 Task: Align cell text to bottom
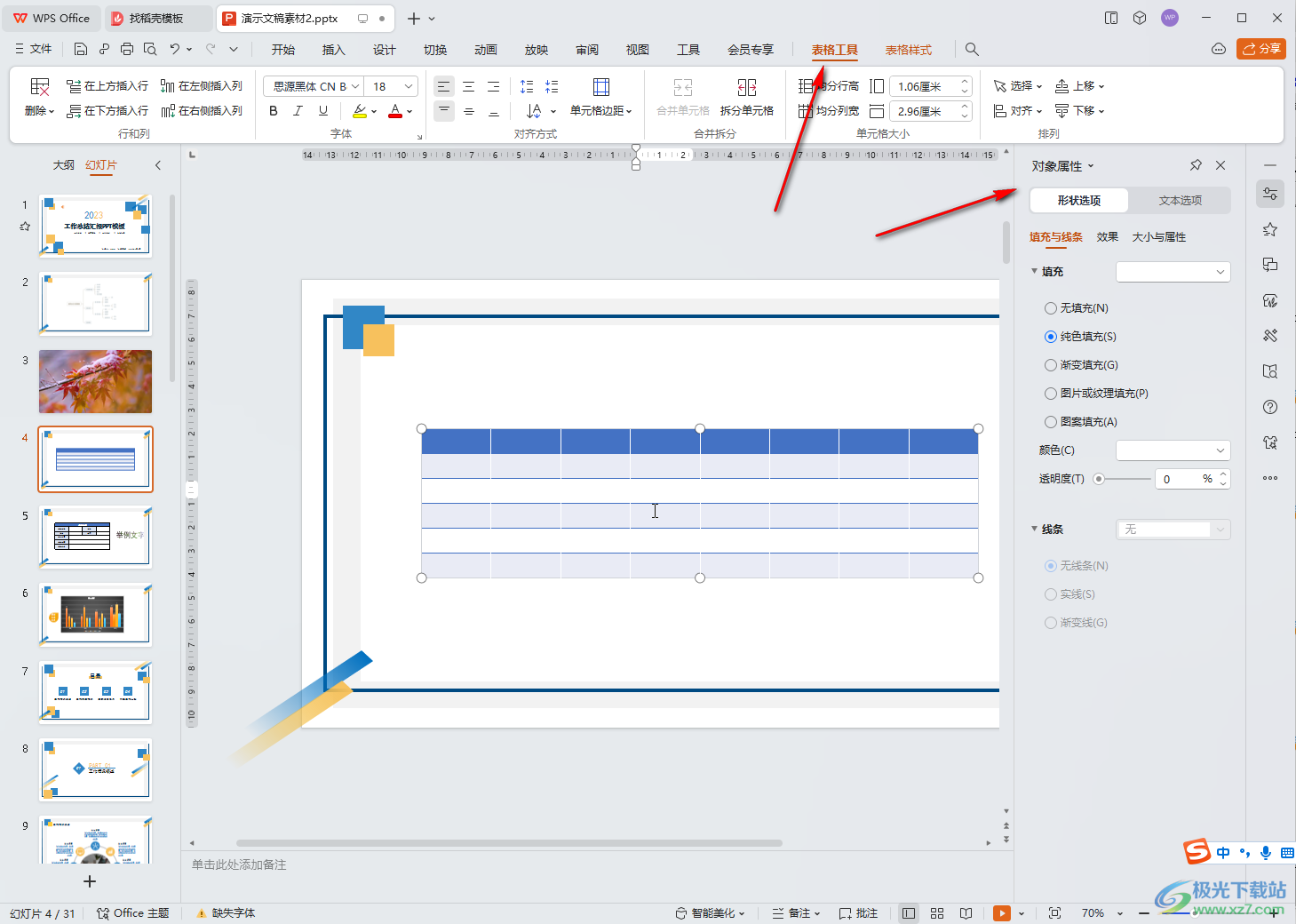493,111
